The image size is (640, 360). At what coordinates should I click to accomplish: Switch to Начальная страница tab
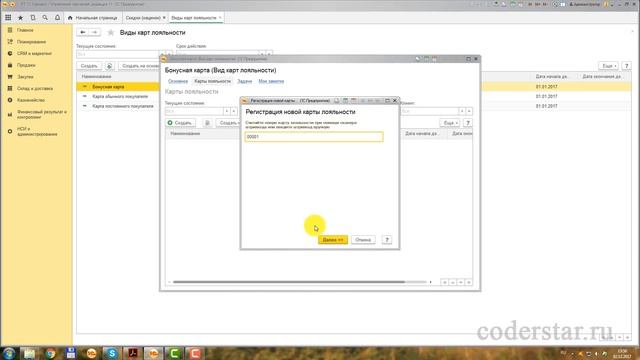coord(93,18)
